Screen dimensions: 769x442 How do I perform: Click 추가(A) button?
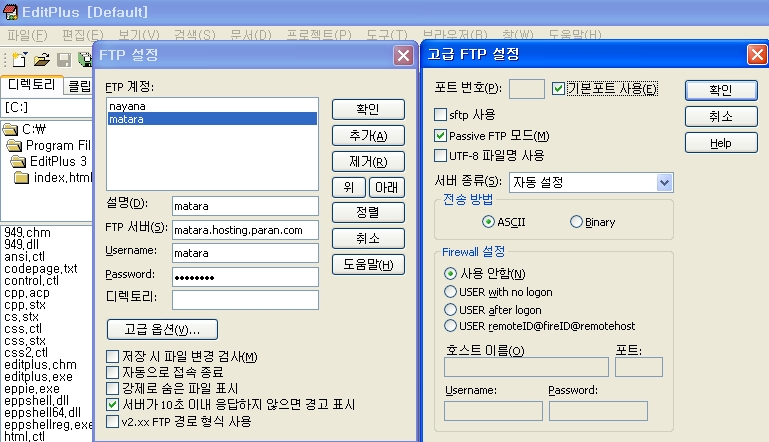tap(368, 135)
